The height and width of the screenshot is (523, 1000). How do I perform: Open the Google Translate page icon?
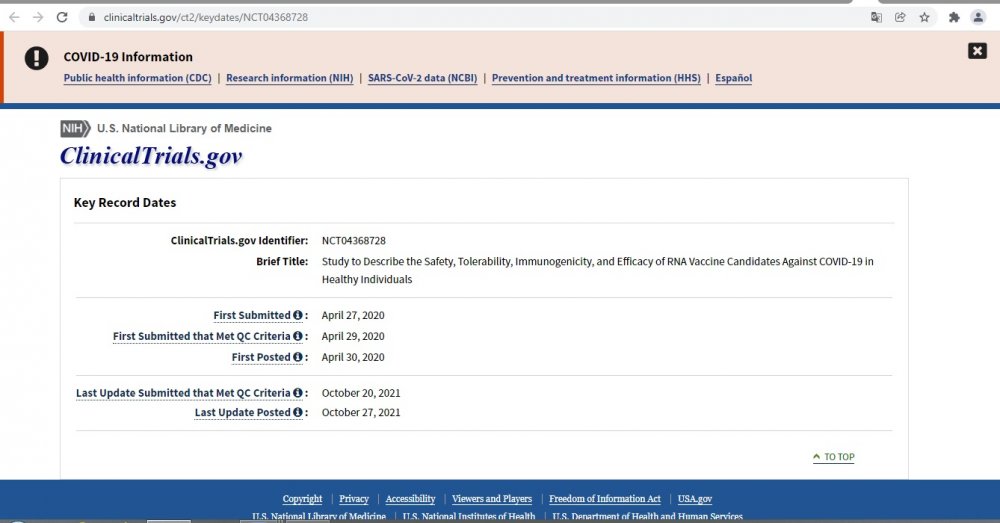pos(876,17)
